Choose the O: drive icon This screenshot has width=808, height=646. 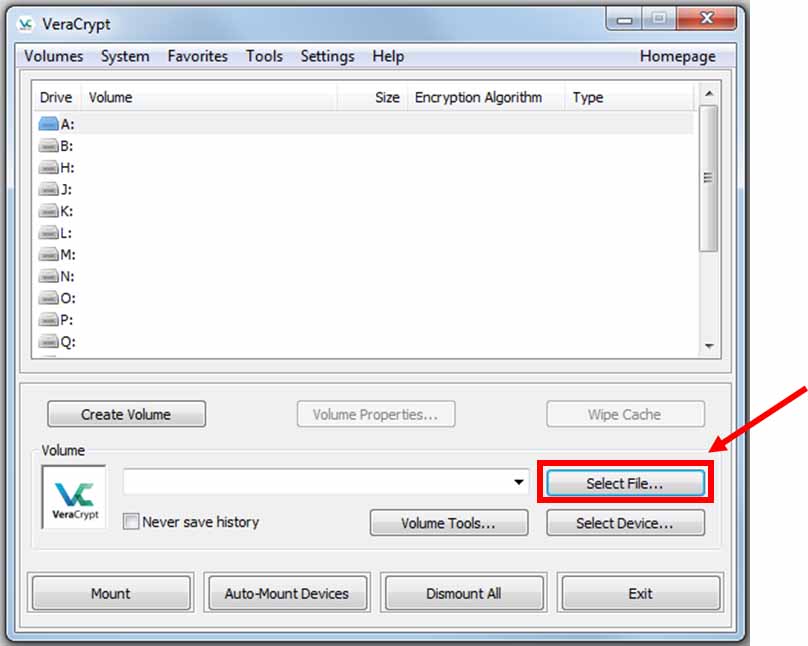point(49,298)
